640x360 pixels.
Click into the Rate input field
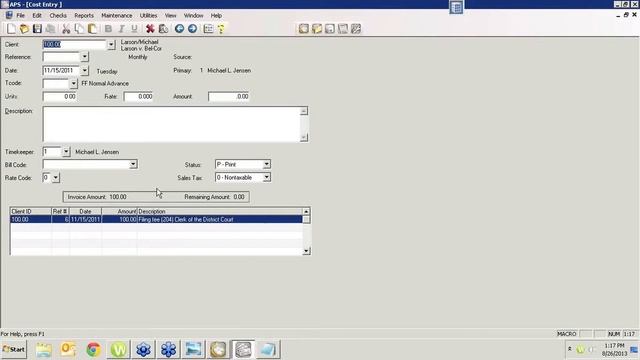pyautogui.click(x=138, y=97)
